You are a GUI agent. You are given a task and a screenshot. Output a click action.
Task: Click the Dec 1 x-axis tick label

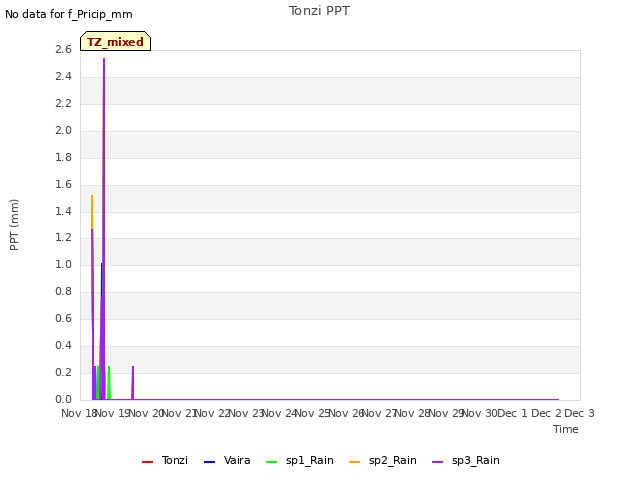pos(513,413)
